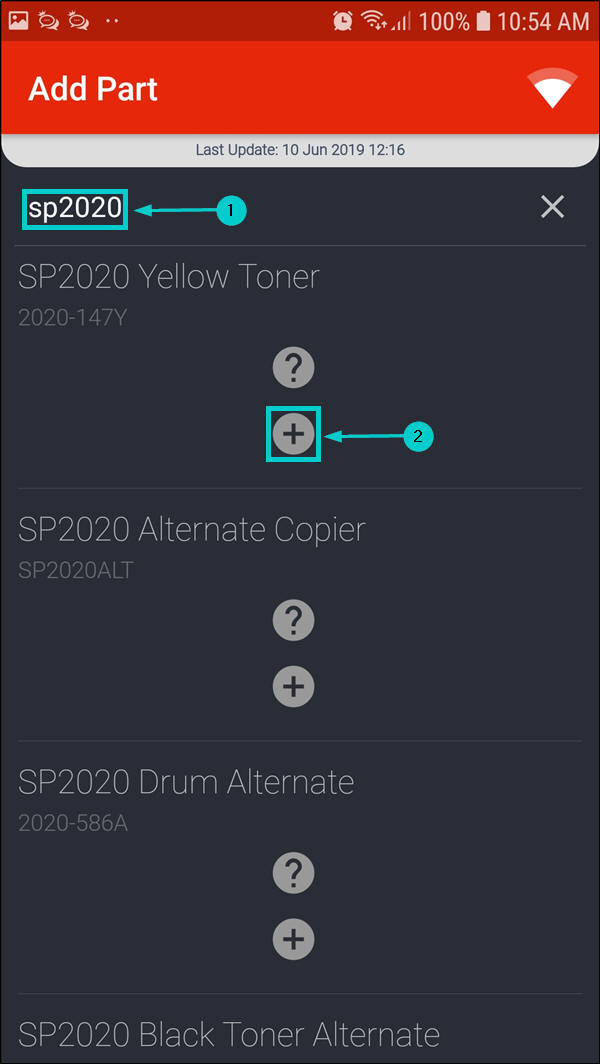Show help for SP2020 Drum Alternate
Screen dimensions: 600x1064
[293, 874]
